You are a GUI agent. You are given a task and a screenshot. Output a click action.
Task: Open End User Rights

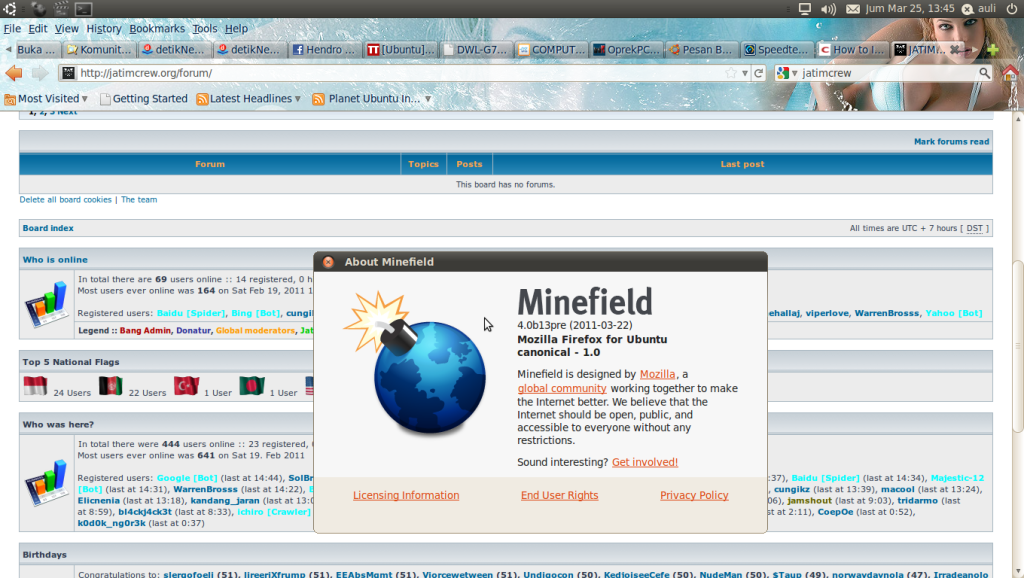click(x=560, y=496)
